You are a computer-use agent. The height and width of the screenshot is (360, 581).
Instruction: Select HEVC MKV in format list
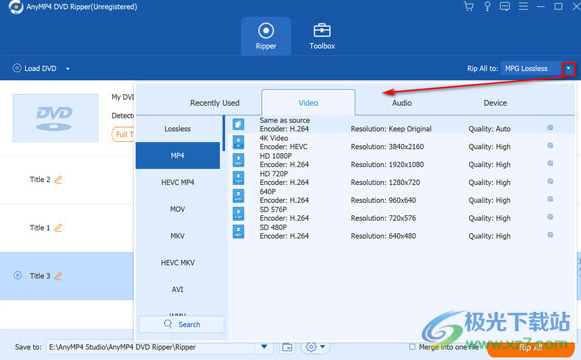click(177, 263)
